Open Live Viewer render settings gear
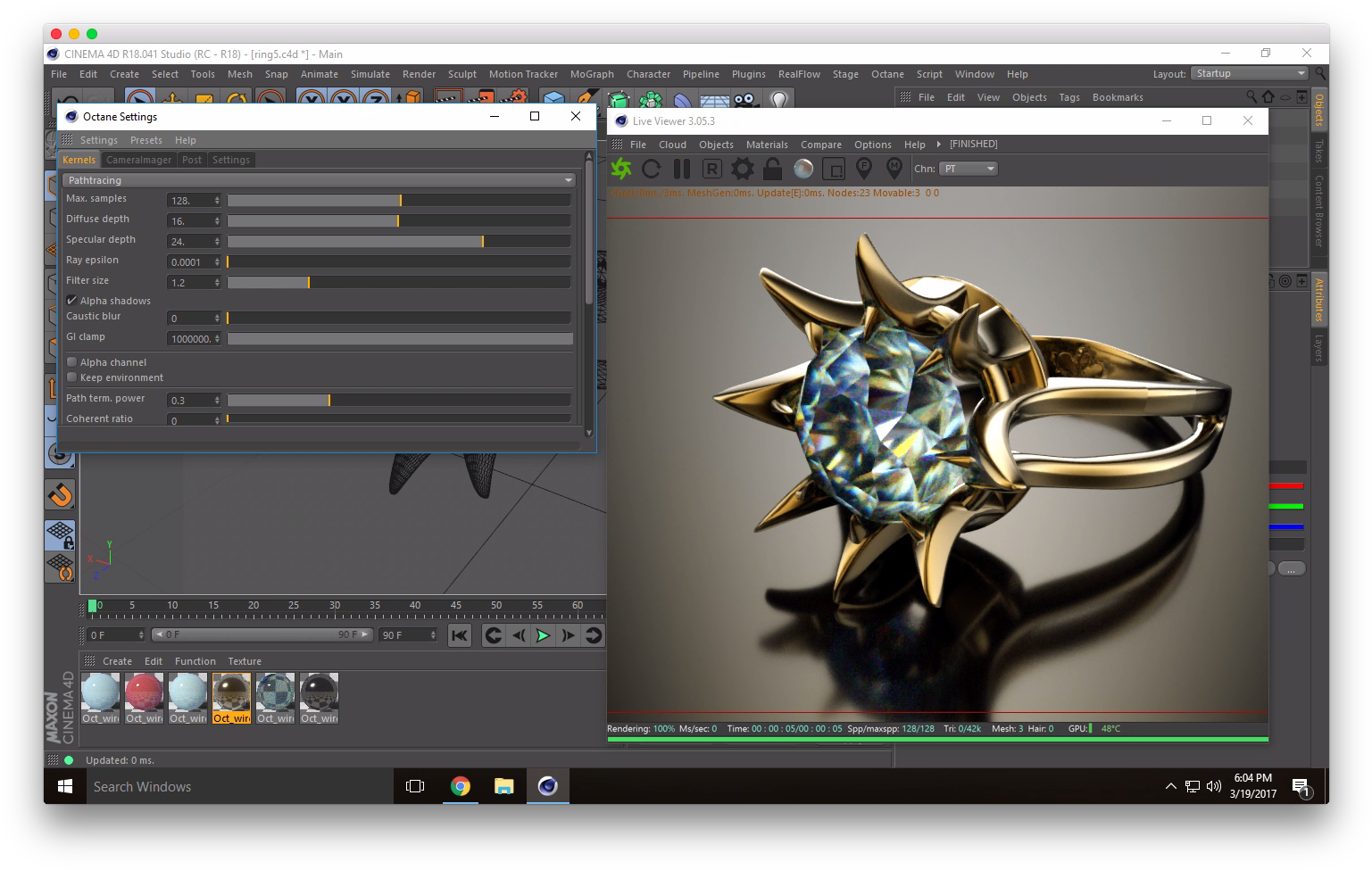This screenshot has width=1372, height=870. [x=742, y=168]
